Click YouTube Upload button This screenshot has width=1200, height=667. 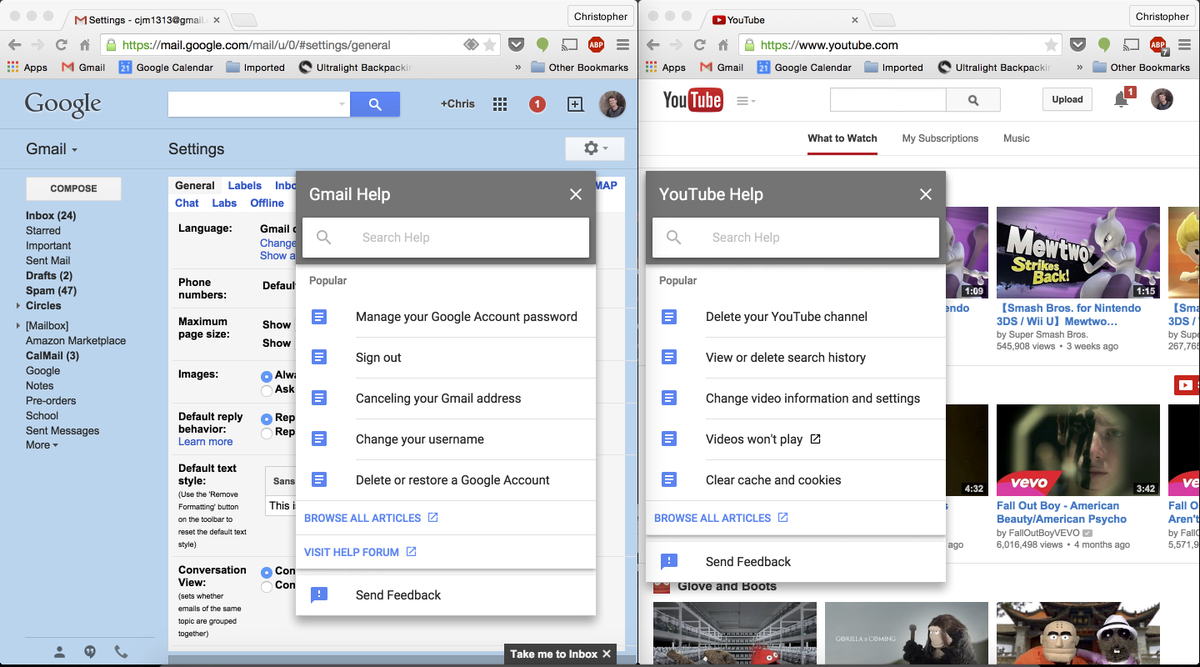(1067, 99)
